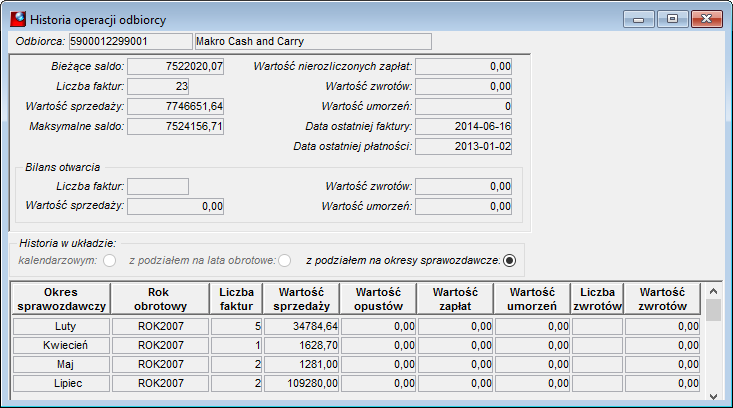The height and width of the screenshot is (408, 733).
Task: Select z podziałem na okresy sprawozdawcze radio
Action: click(x=509, y=260)
